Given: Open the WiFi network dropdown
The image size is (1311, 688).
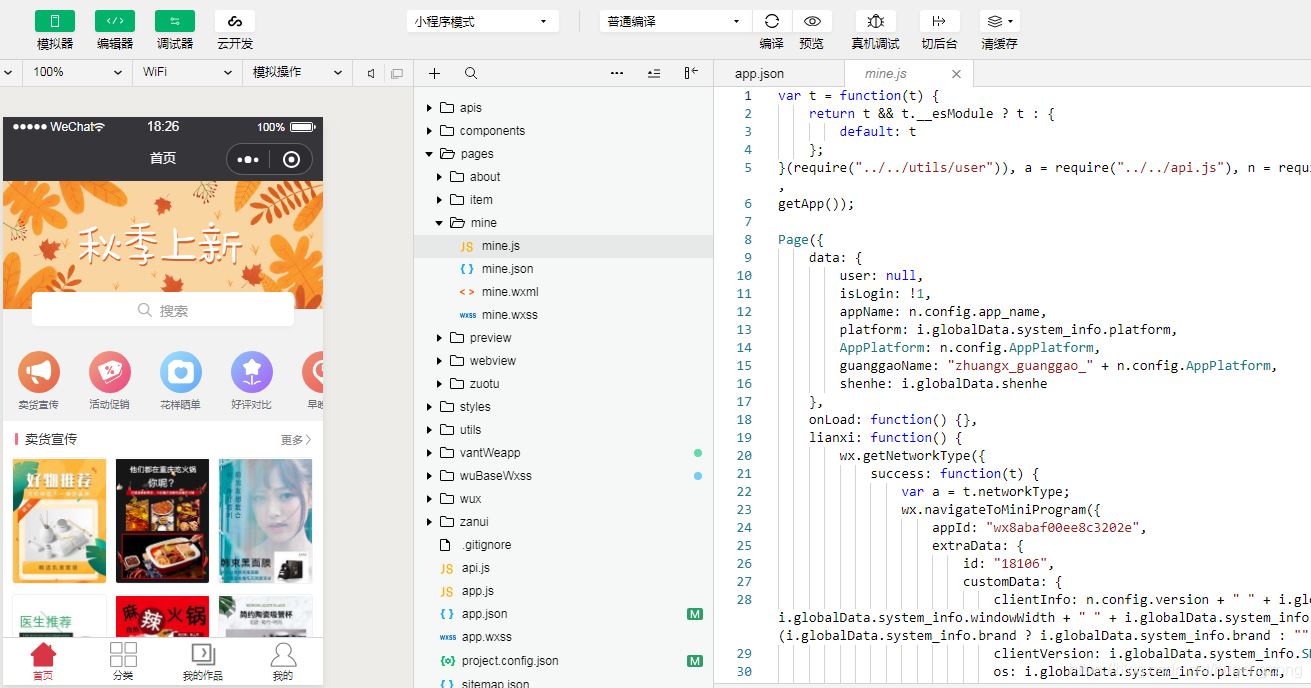Looking at the screenshot, I should click(187, 72).
